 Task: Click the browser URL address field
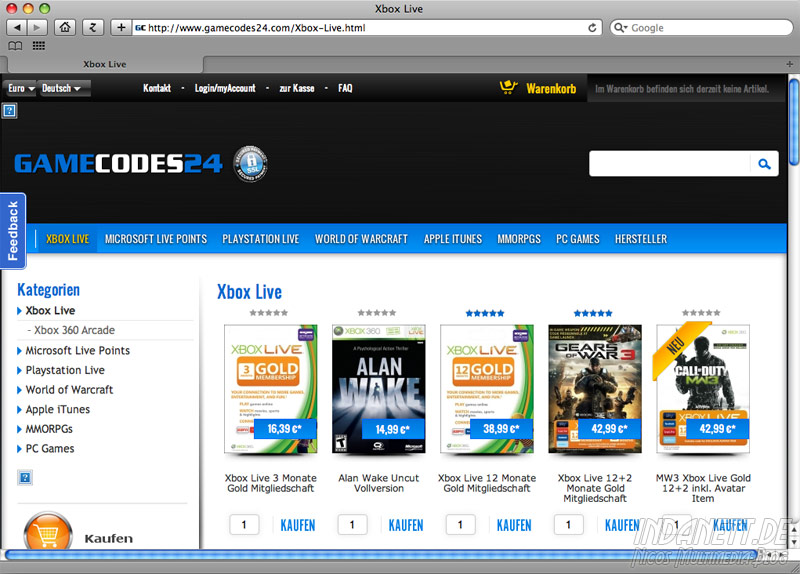367,28
